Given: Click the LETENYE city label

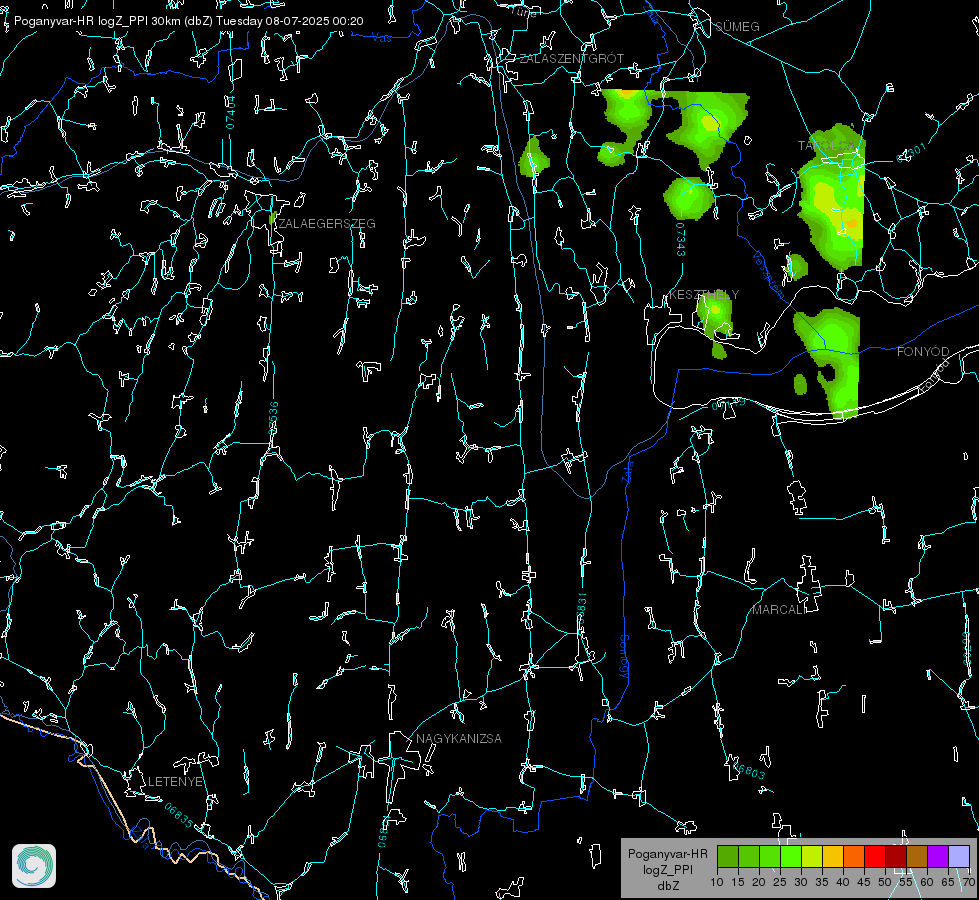Looking at the screenshot, I should [x=175, y=782].
